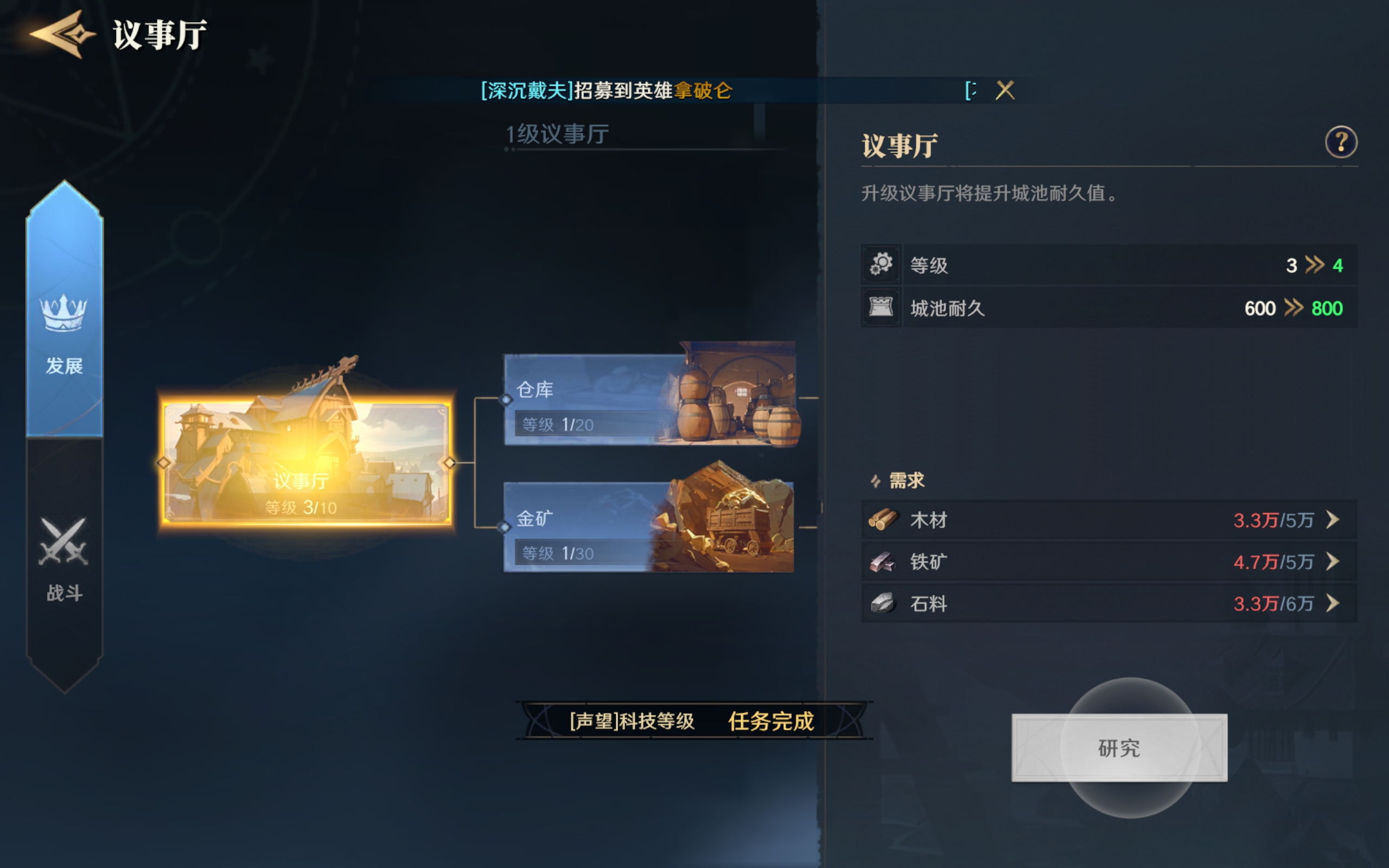
Task: Click the castle icon beside 城池耐久
Action: (x=881, y=308)
